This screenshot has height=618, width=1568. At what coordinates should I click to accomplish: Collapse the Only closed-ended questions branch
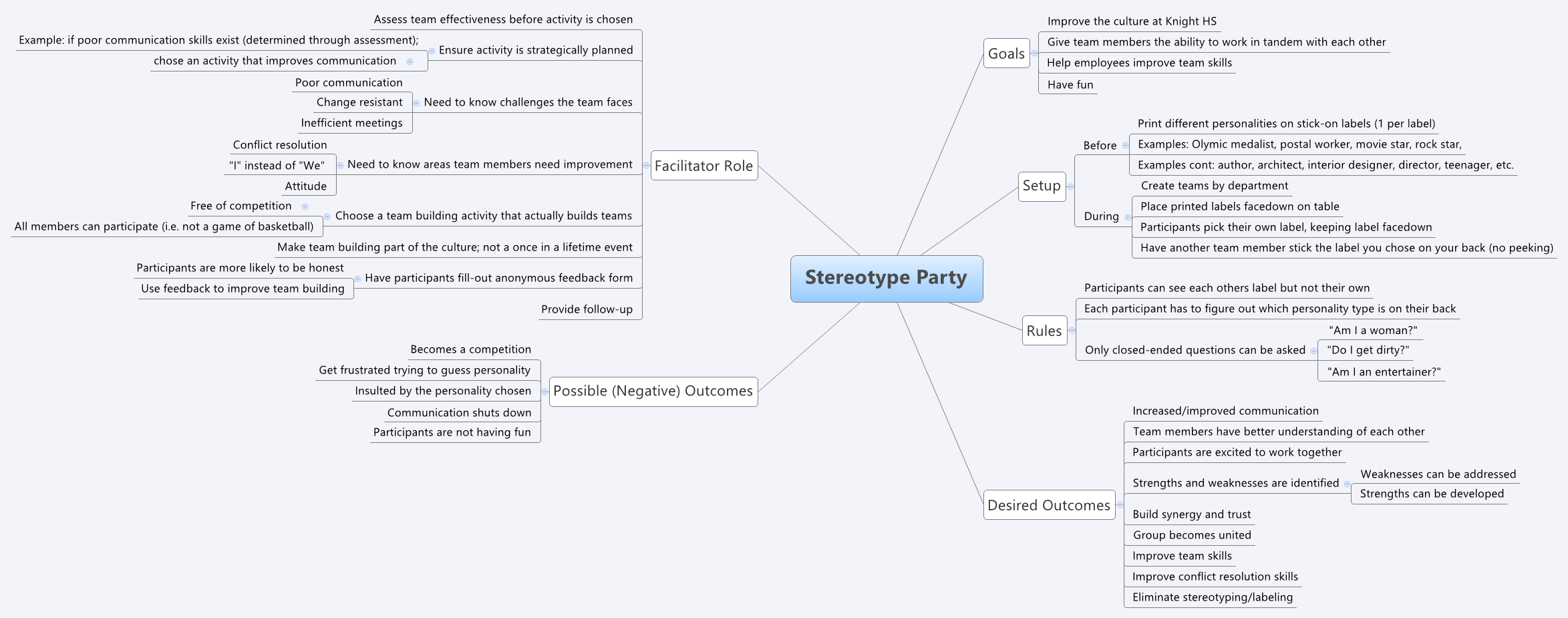pyautogui.click(x=1313, y=349)
